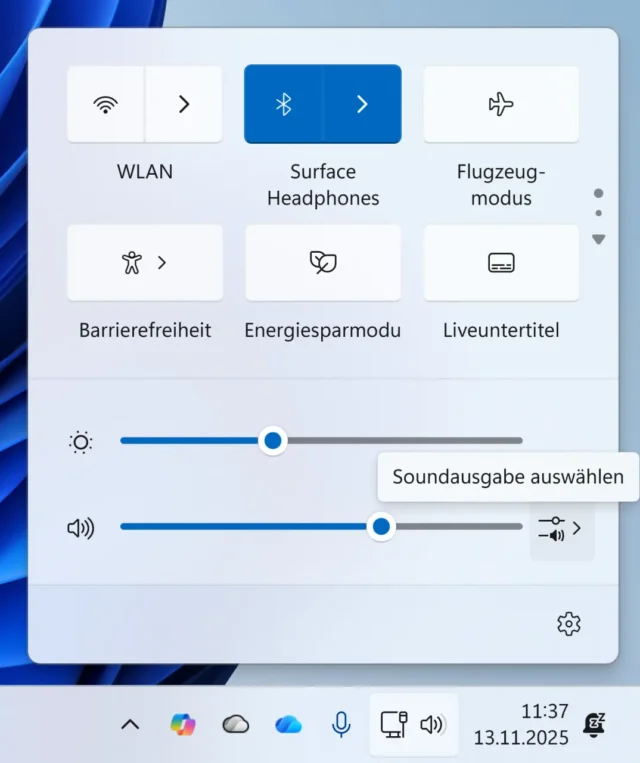This screenshot has height=763, width=640.
Task: Open Soundausgabe auswählen output selector
Action: 562,528
